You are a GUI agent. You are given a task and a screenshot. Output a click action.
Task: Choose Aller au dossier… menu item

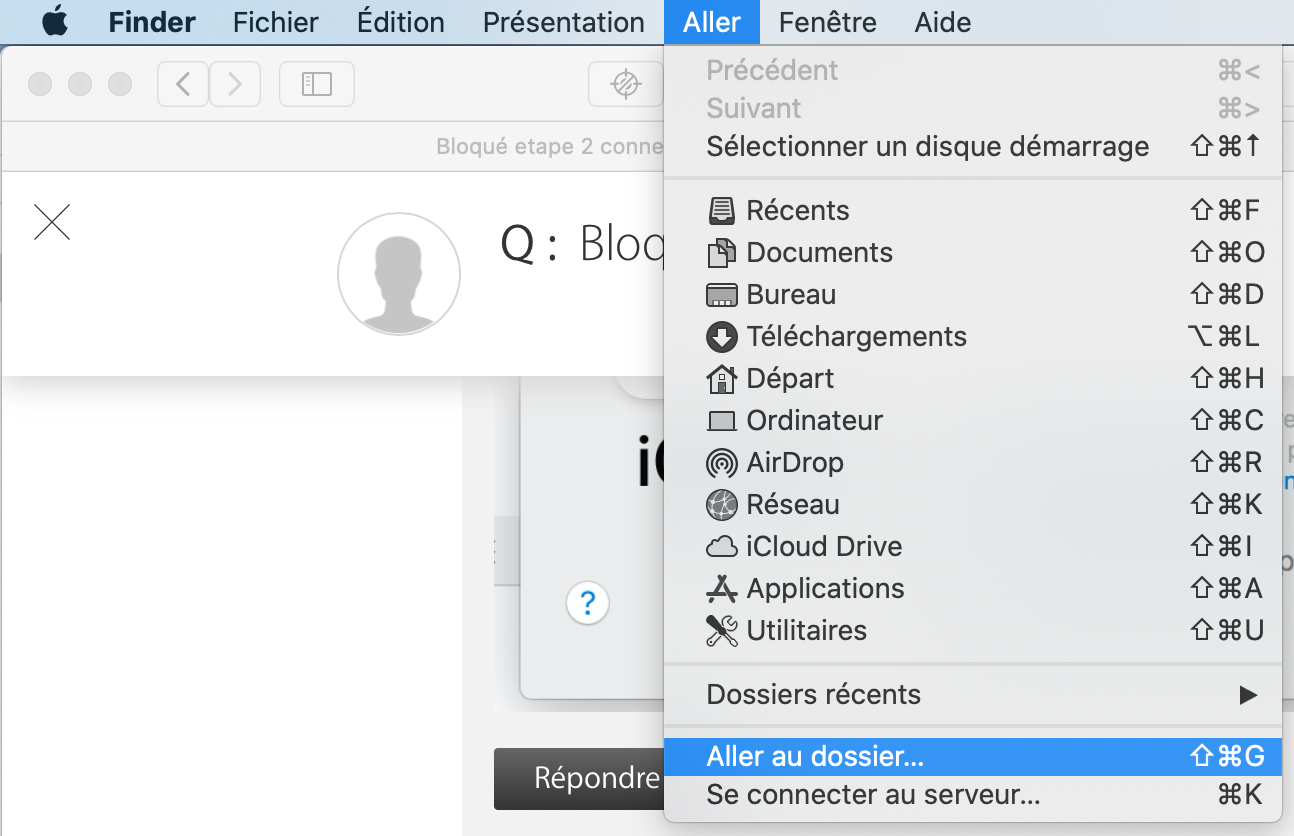[x=815, y=757]
